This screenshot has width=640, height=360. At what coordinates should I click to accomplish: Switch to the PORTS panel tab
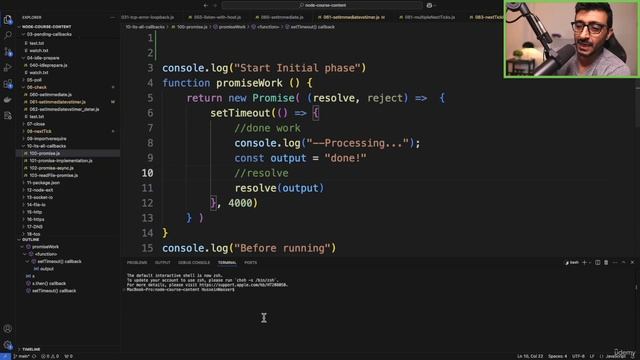(251, 262)
